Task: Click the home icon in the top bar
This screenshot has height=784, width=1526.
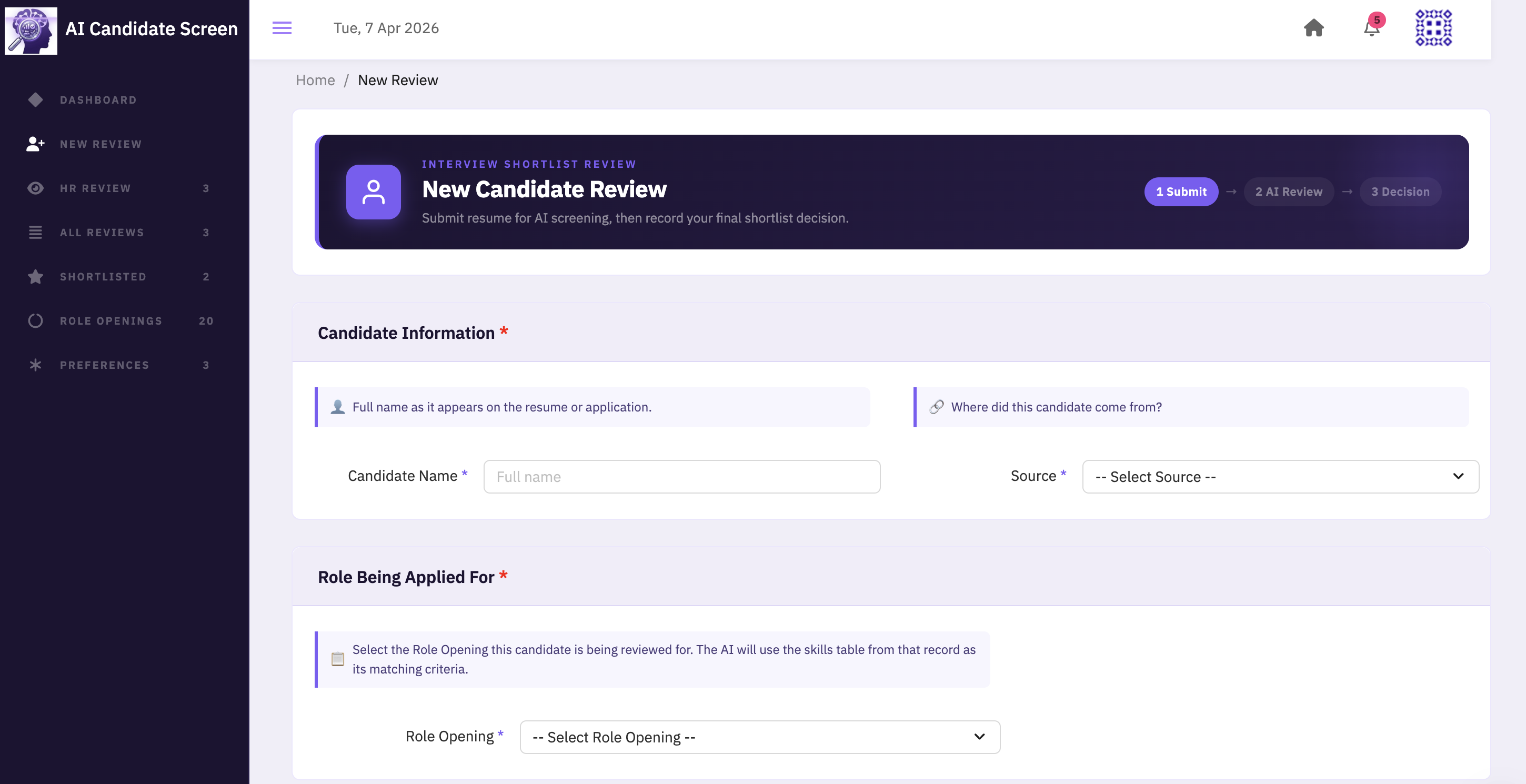Action: (1313, 28)
